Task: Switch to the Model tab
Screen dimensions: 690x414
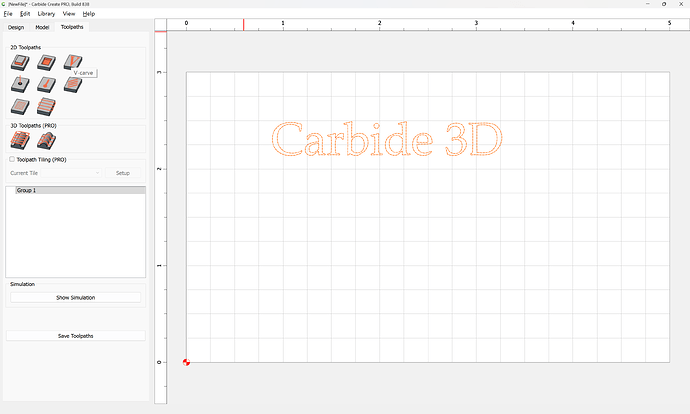Action: pos(42,27)
